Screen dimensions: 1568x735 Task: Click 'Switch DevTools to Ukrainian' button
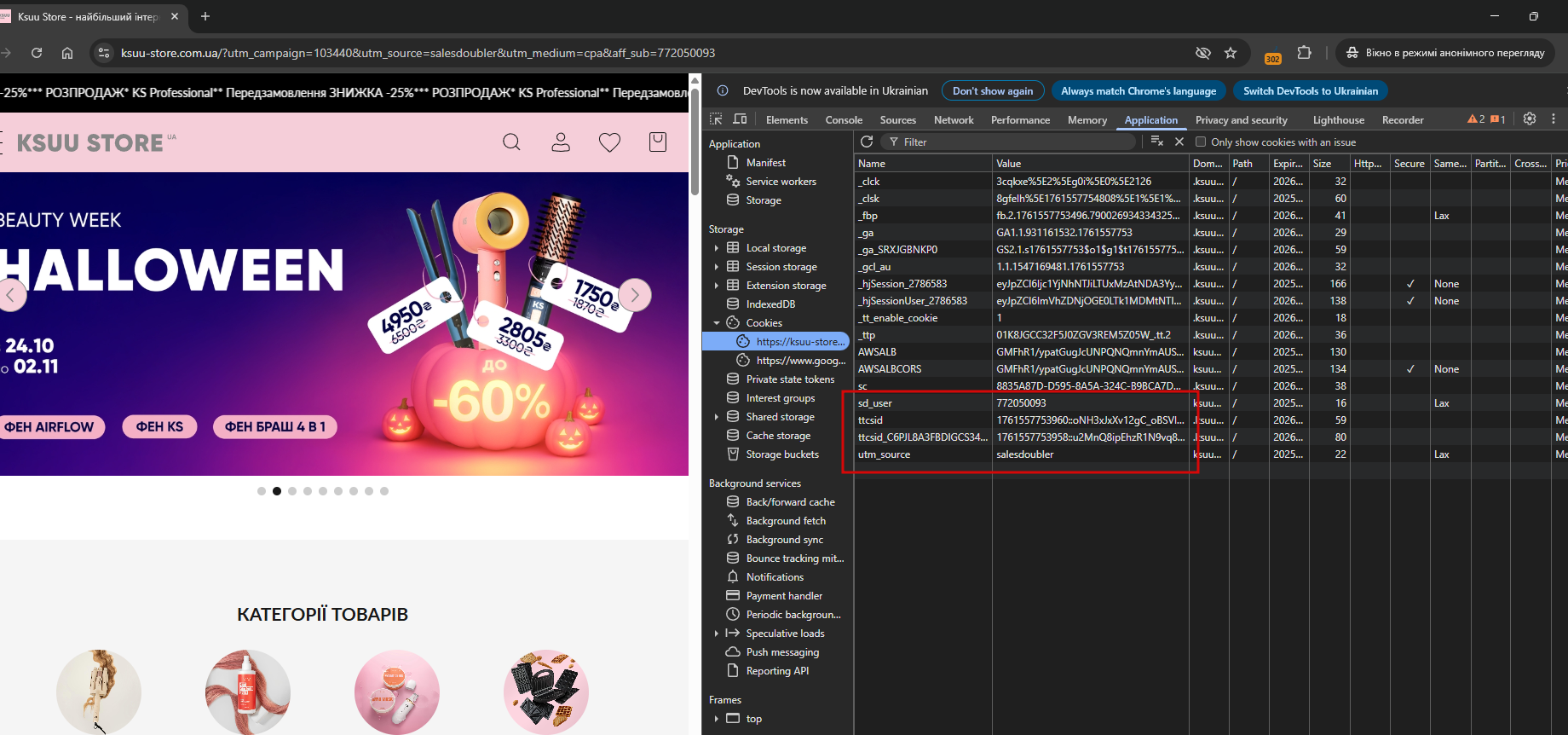pyautogui.click(x=1311, y=91)
